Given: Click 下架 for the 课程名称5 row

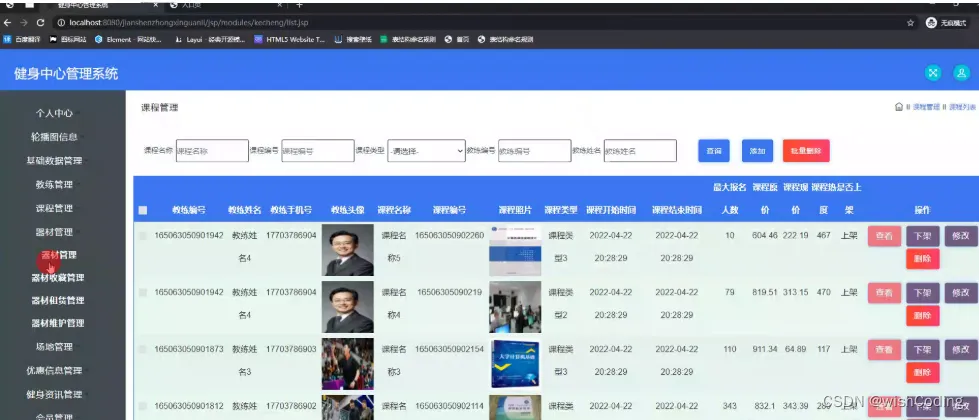Looking at the screenshot, I should click(x=923, y=236).
